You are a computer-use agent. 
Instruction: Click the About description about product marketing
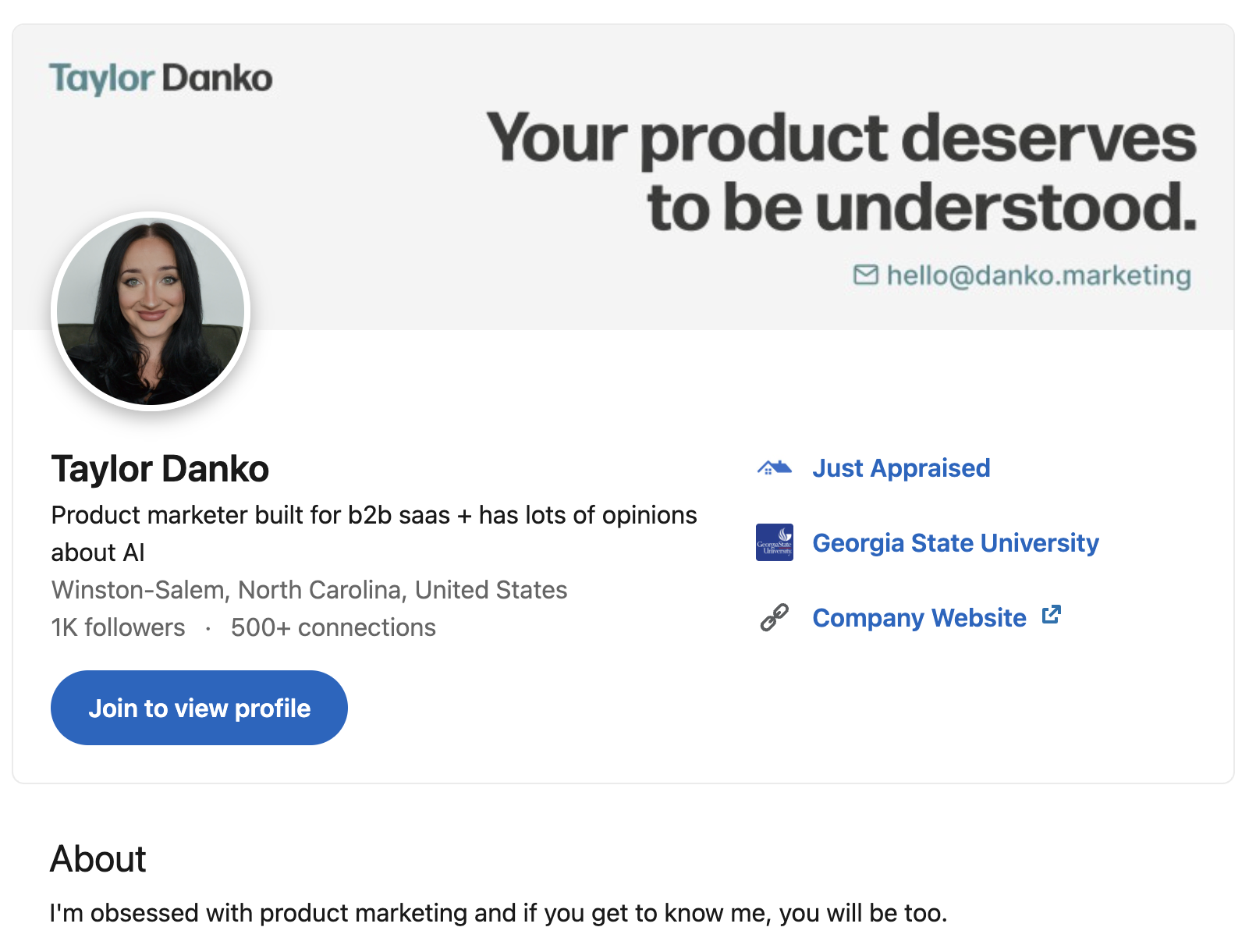(x=498, y=913)
